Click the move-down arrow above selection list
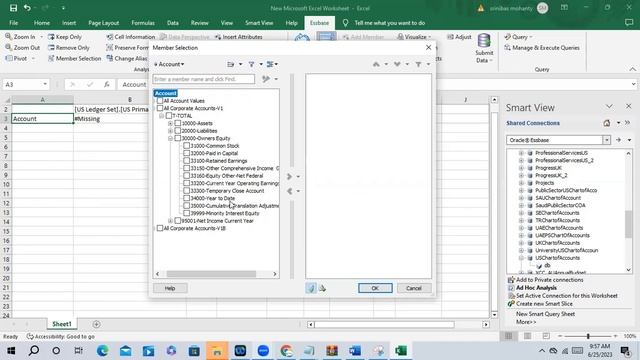 tap(397, 64)
